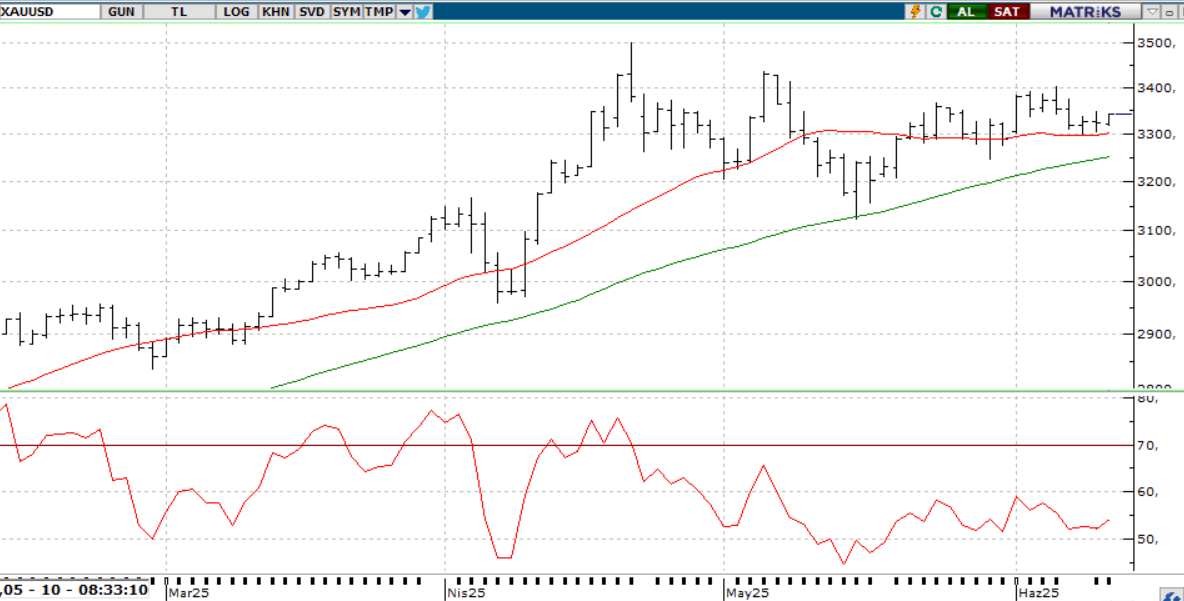This screenshot has height=601, width=1184.
Task: Minimize the chart window
Action: click(x=1170, y=11)
